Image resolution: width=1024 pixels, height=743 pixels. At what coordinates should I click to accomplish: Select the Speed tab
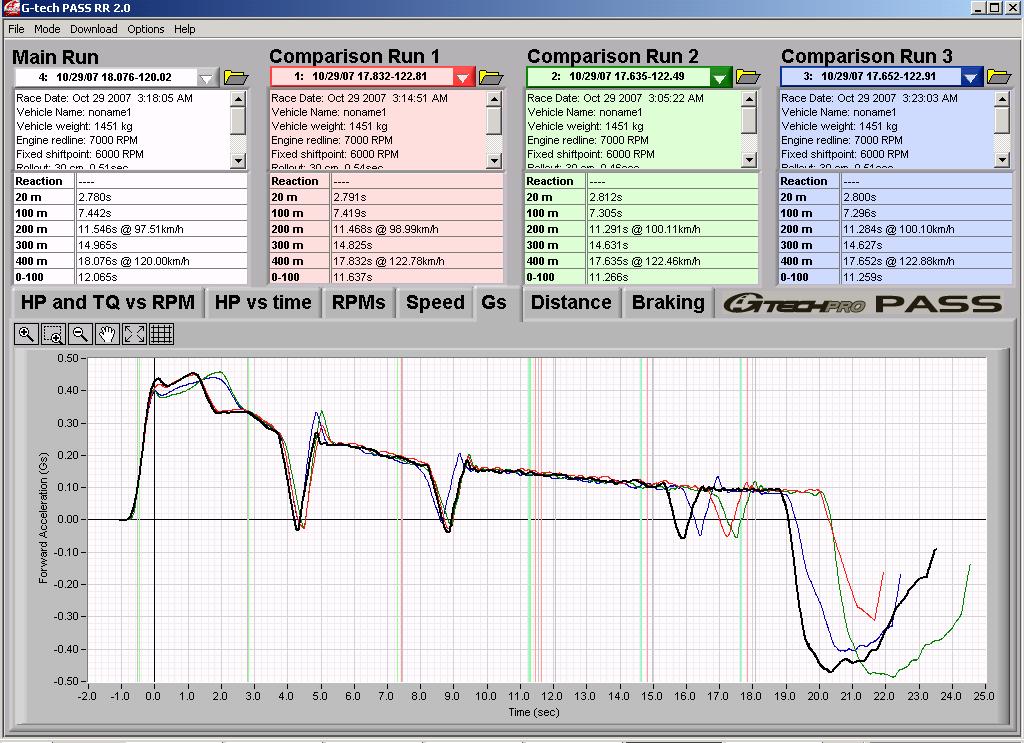434,303
